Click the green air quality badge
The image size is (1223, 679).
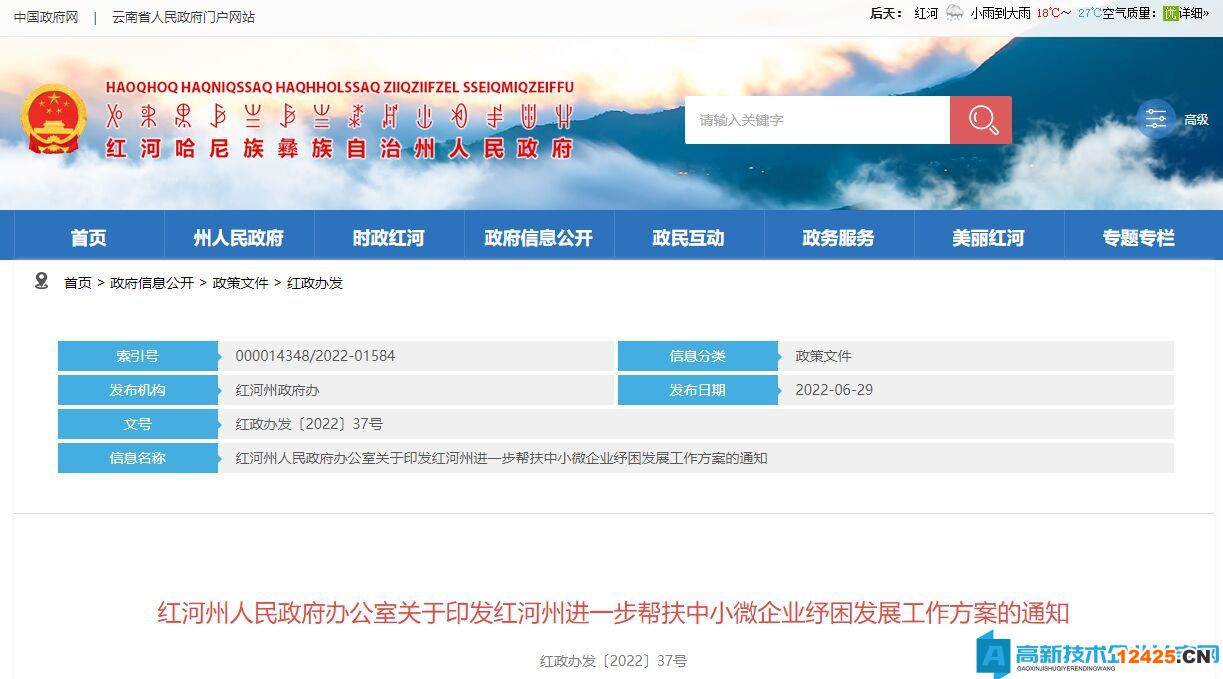1170,13
